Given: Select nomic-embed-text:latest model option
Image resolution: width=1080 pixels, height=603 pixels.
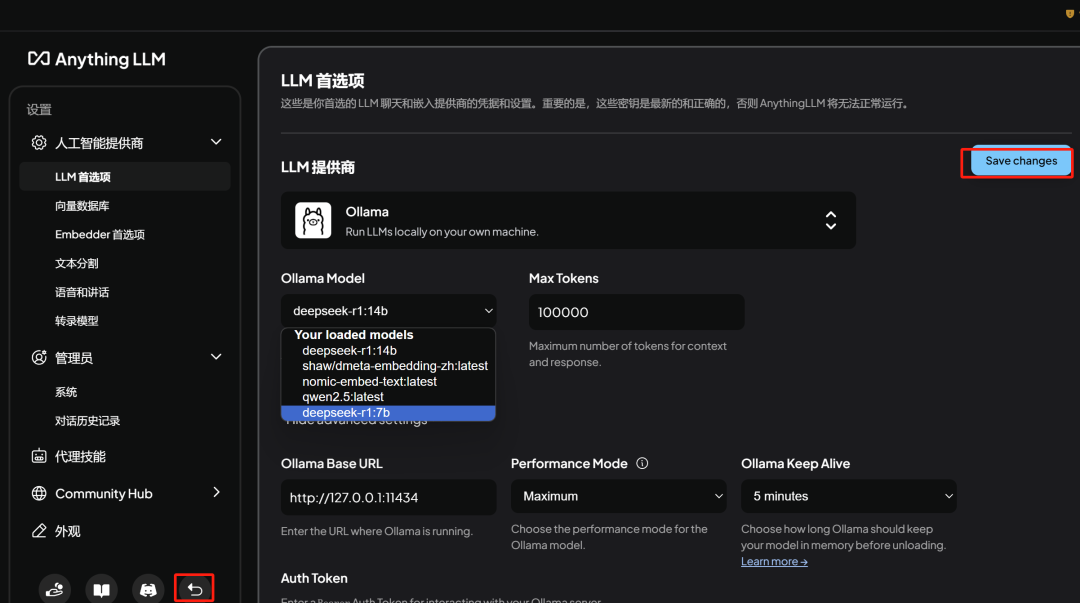Looking at the screenshot, I should 388,382.
